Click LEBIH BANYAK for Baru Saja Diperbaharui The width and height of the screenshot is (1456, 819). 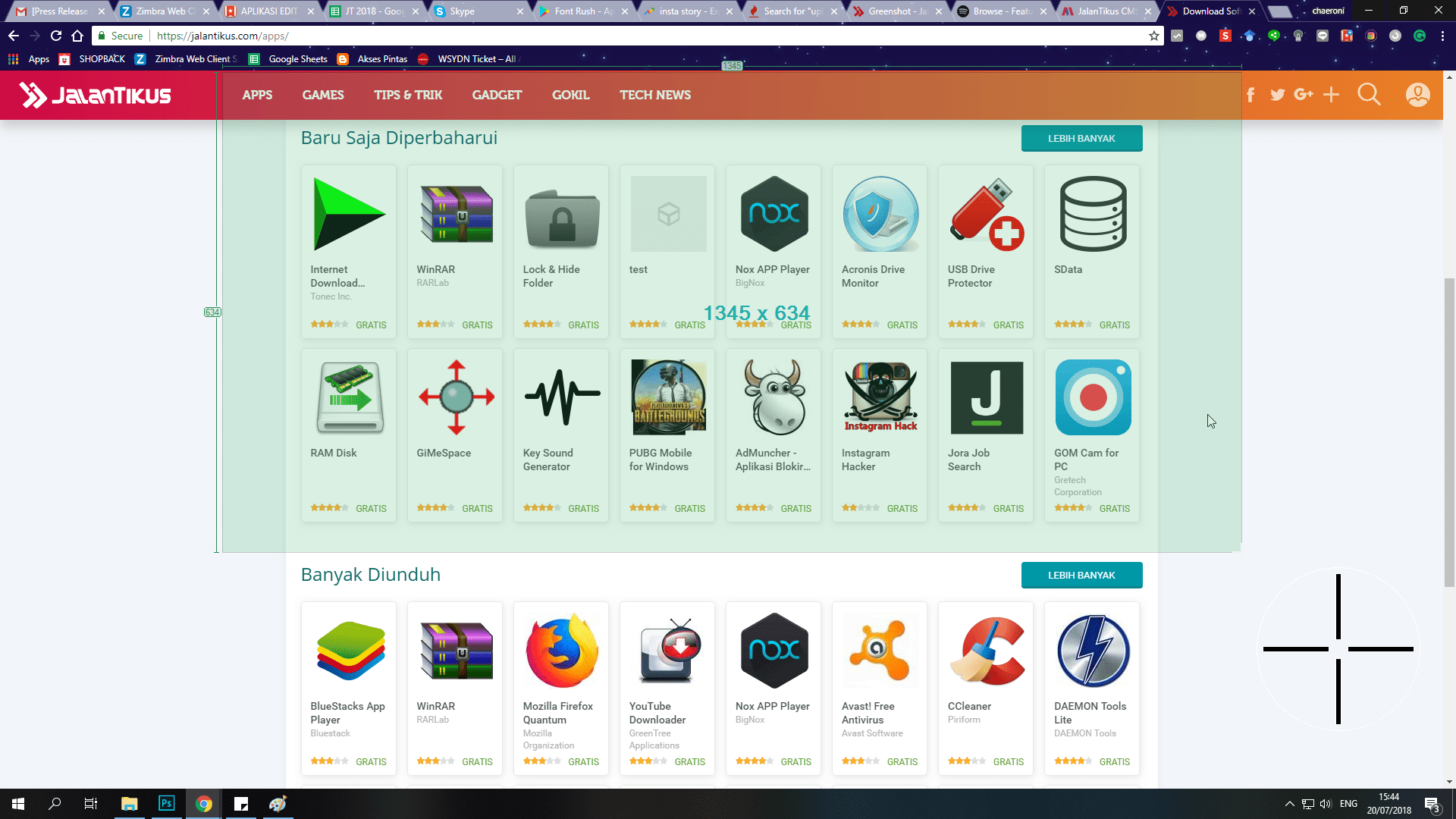[x=1081, y=138]
